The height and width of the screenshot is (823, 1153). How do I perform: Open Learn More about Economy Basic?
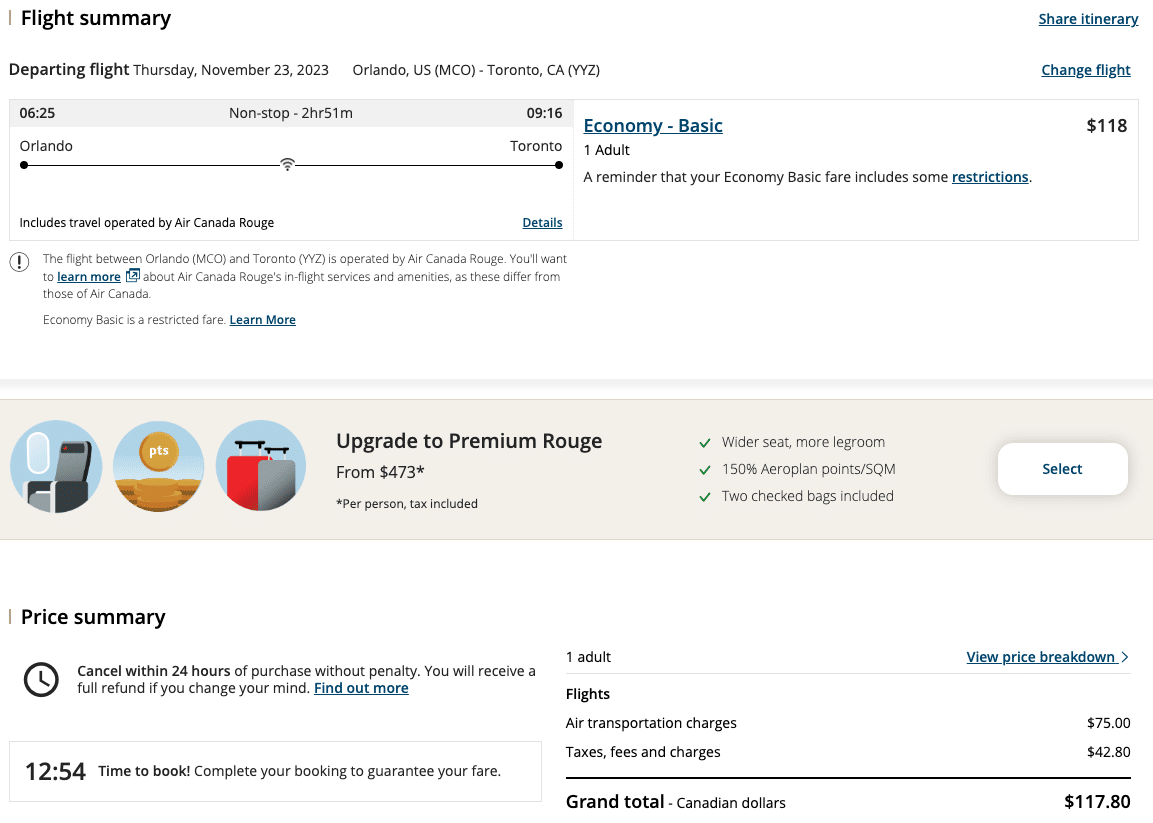click(x=262, y=320)
